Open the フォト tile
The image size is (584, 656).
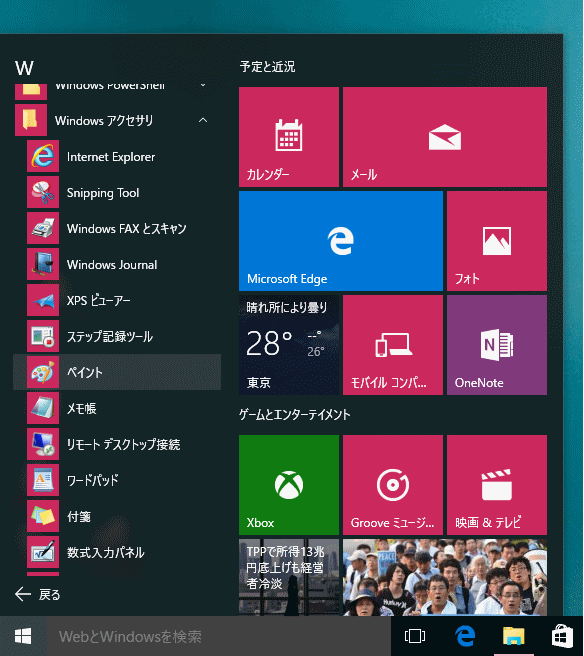[x=497, y=241]
